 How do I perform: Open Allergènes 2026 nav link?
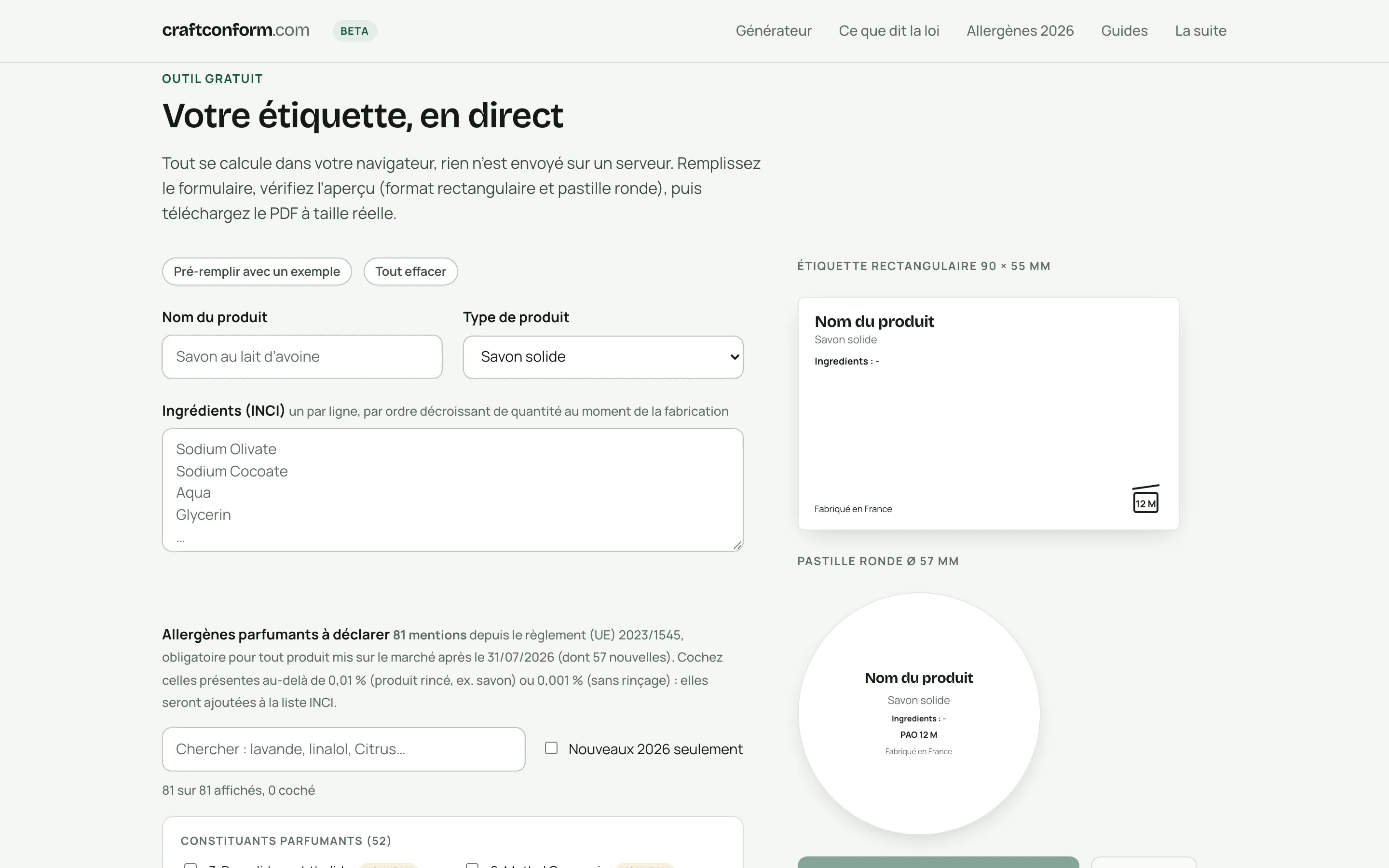tap(1020, 31)
